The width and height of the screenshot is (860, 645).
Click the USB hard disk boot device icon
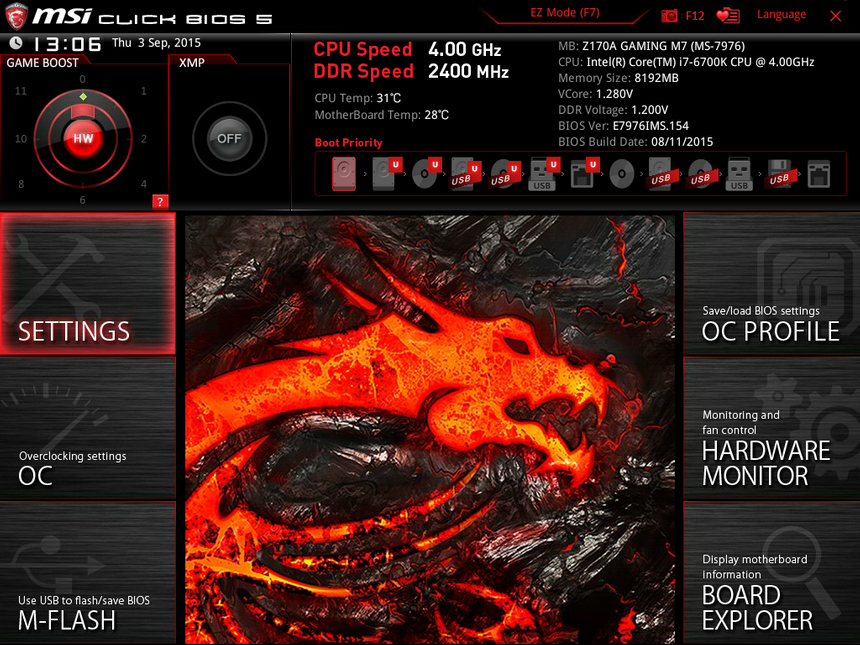[463, 174]
